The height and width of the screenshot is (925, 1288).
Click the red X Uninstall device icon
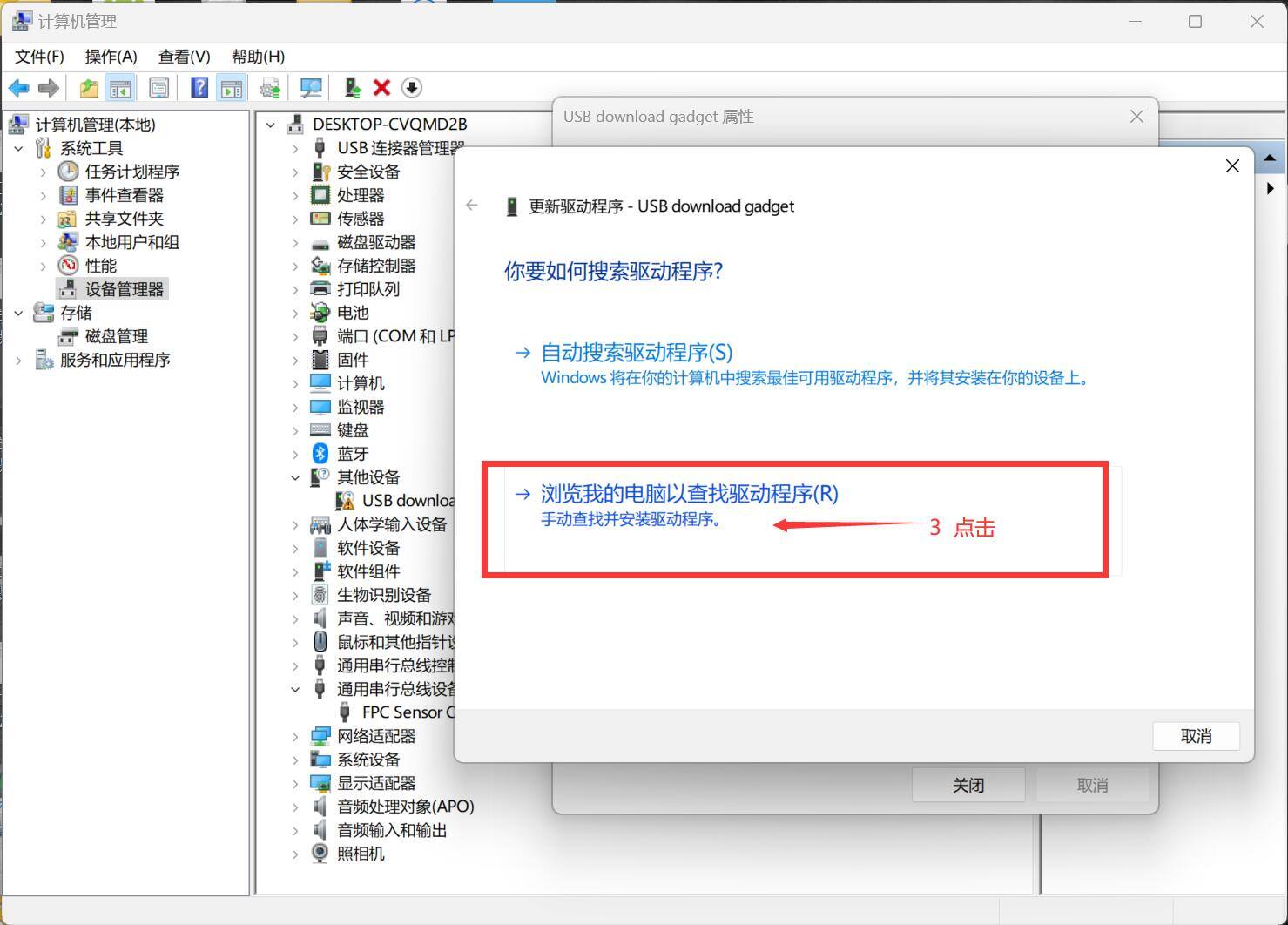pos(381,88)
